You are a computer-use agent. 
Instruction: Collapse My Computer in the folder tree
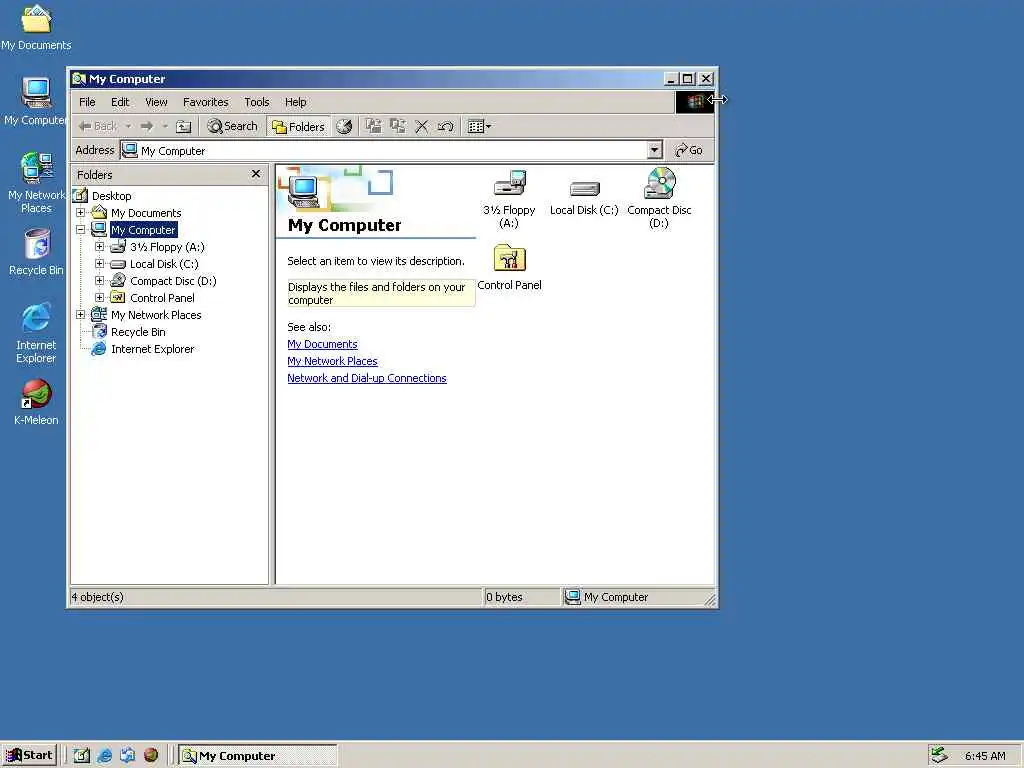coord(80,229)
